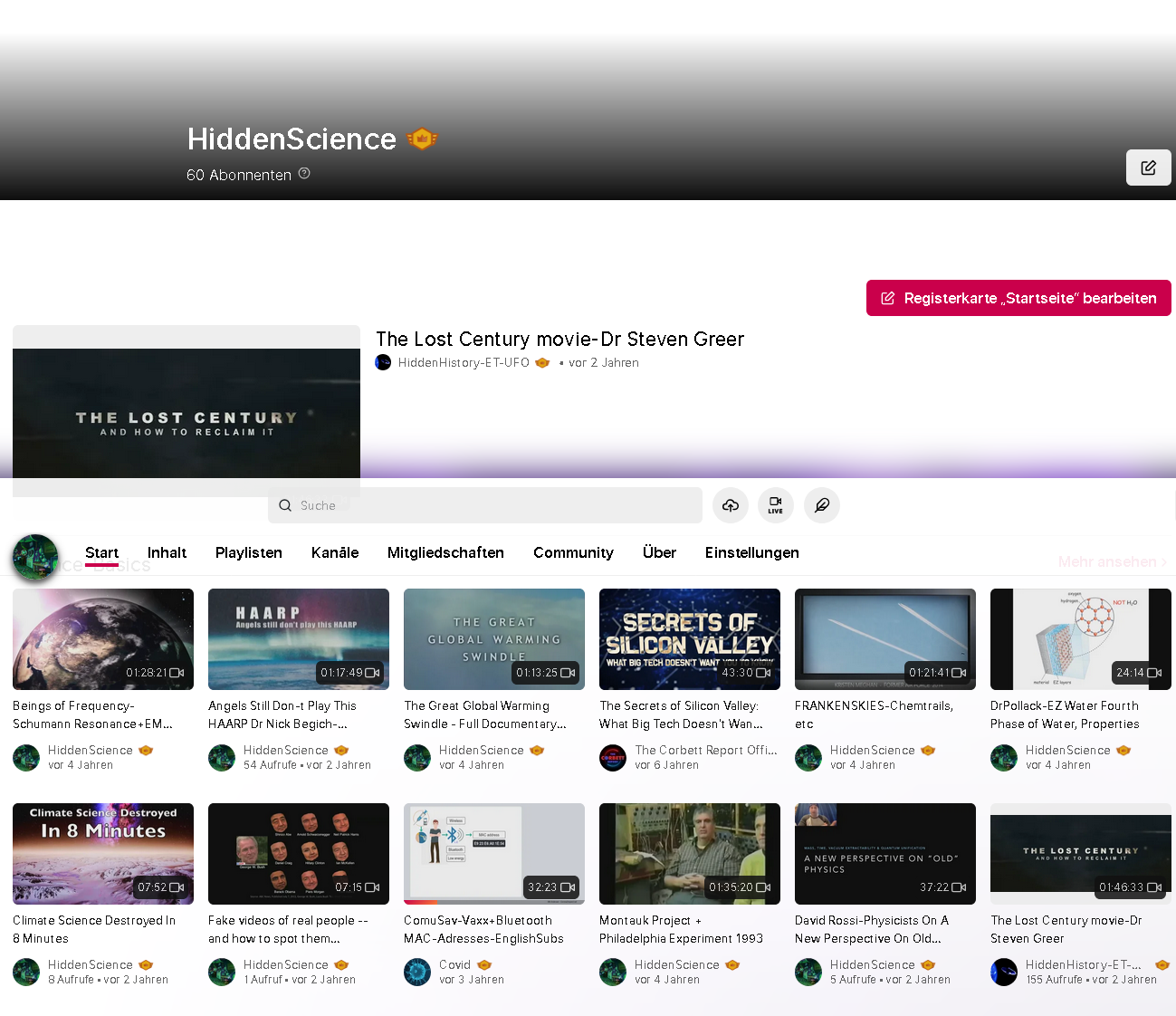Click channel avatar under David Rossi video

[x=808, y=972]
